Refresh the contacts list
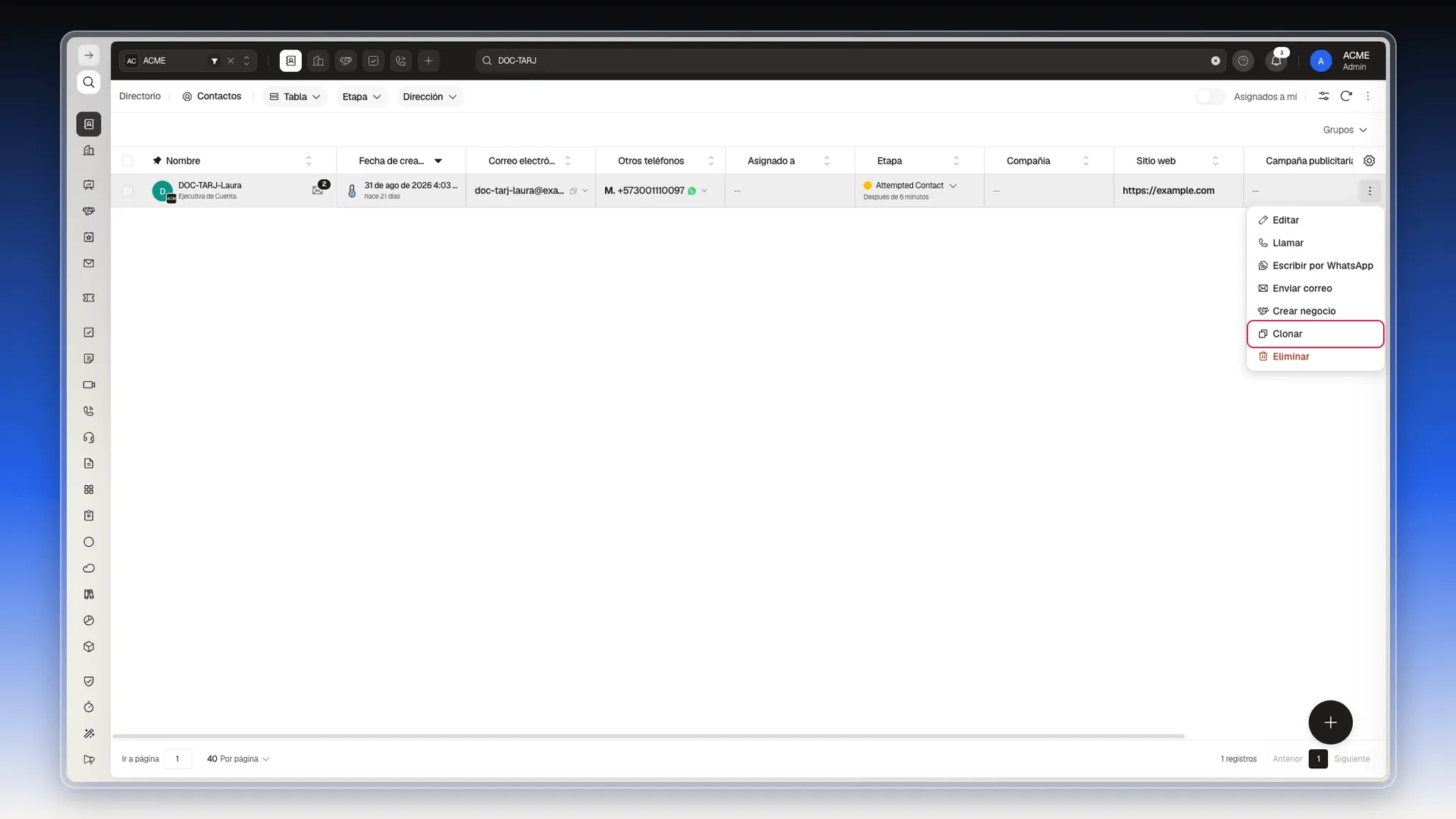Viewport: 1456px width, 819px height. click(x=1346, y=96)
